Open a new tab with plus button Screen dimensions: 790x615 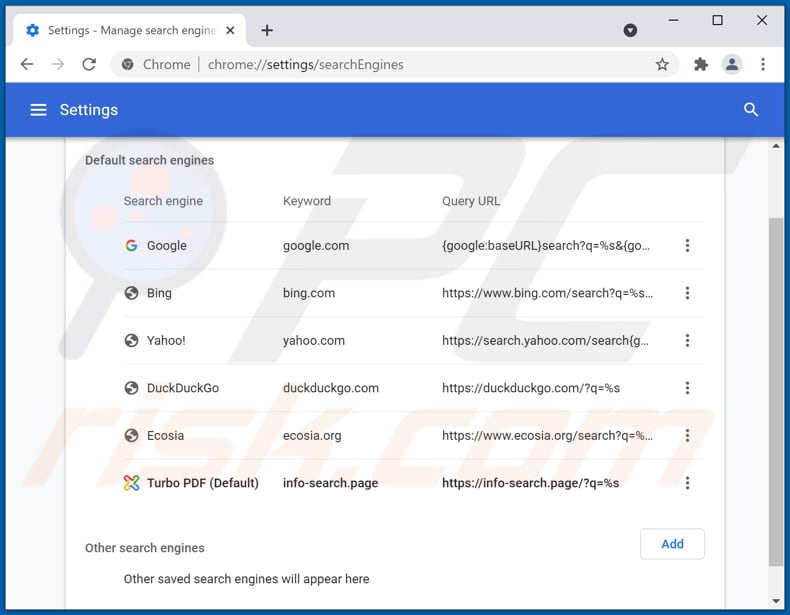click(x=267, y=31)
